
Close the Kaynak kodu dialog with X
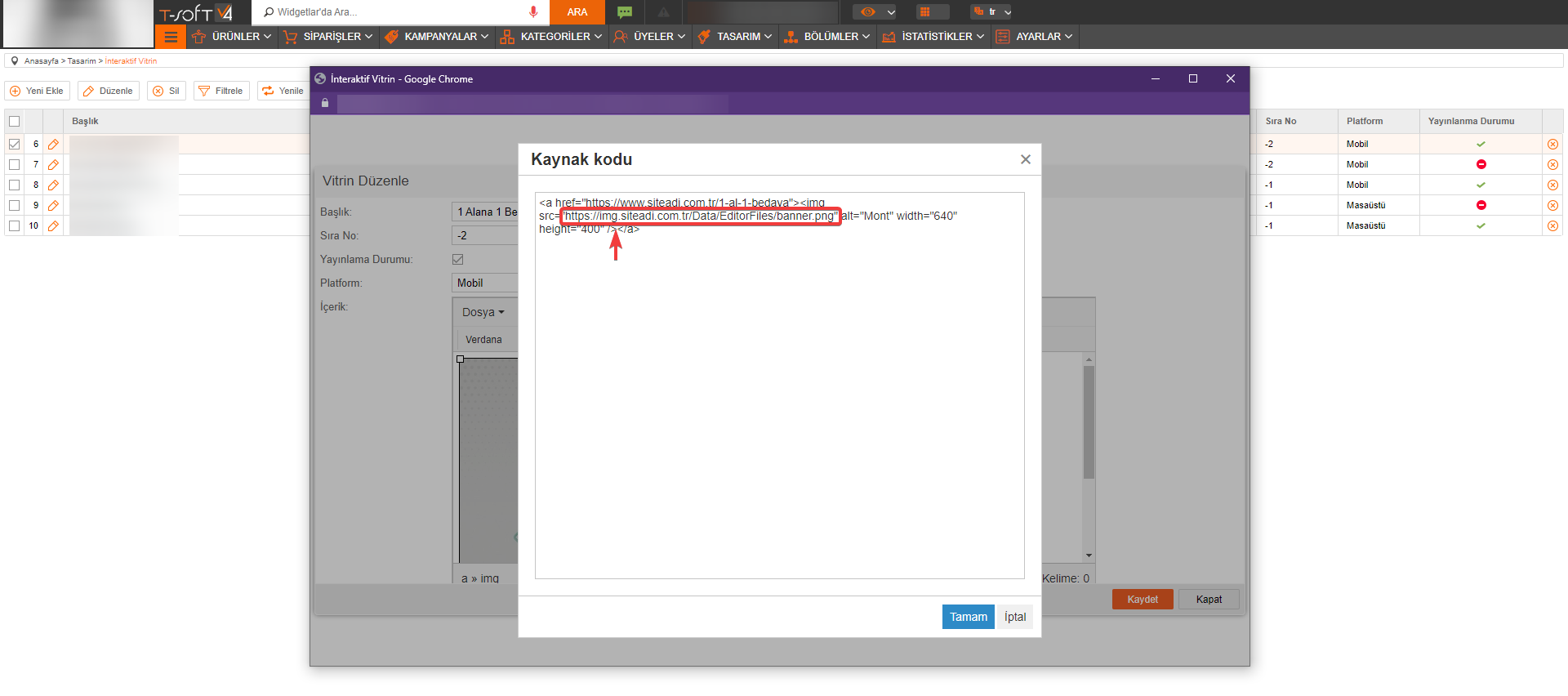1026,159
